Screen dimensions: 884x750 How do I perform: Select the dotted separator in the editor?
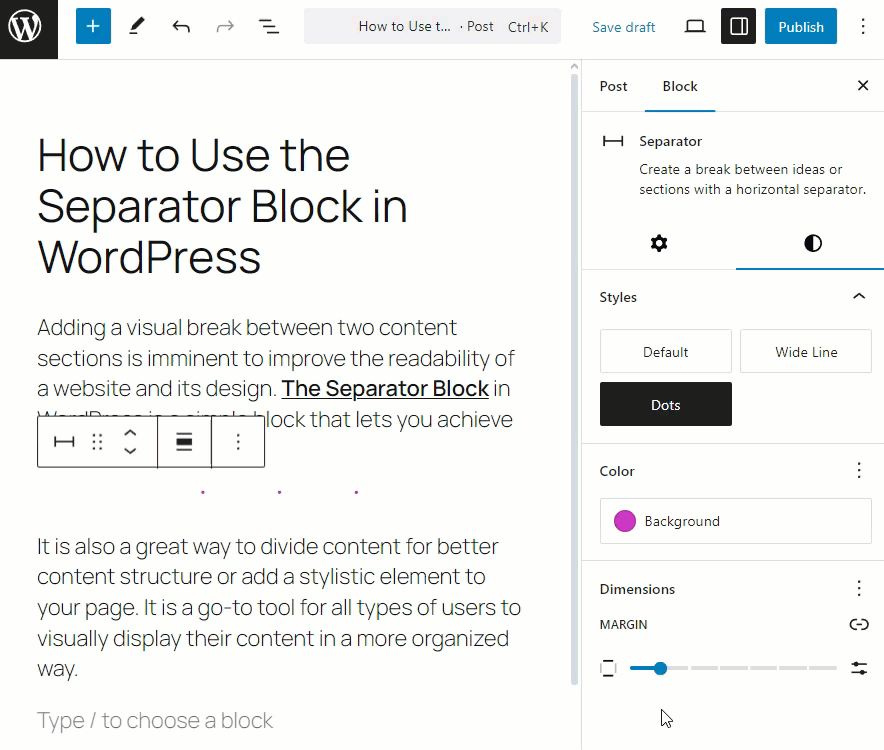(x=279, y=492)
